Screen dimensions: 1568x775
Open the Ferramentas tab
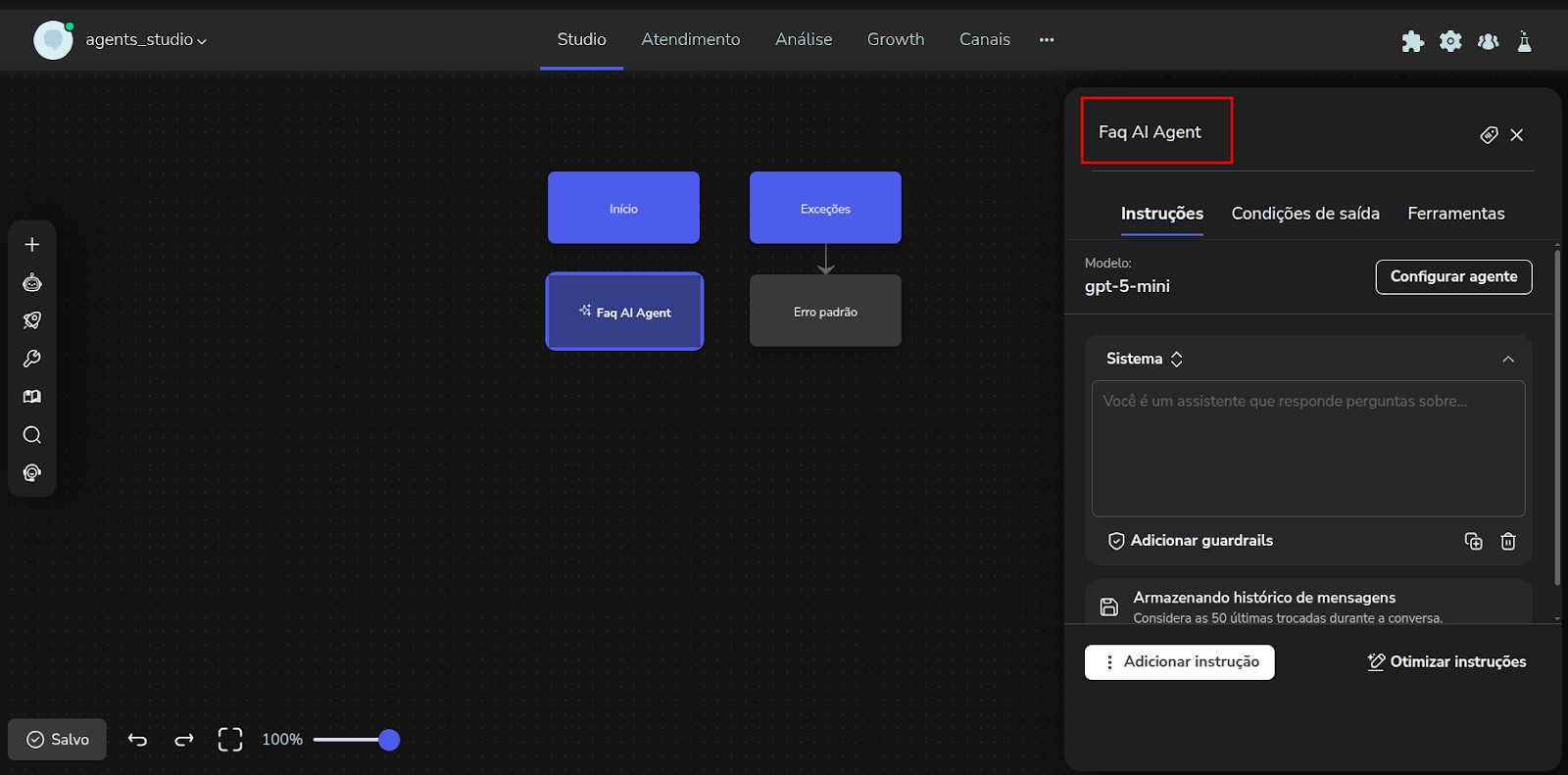(x=1455, y=214)
